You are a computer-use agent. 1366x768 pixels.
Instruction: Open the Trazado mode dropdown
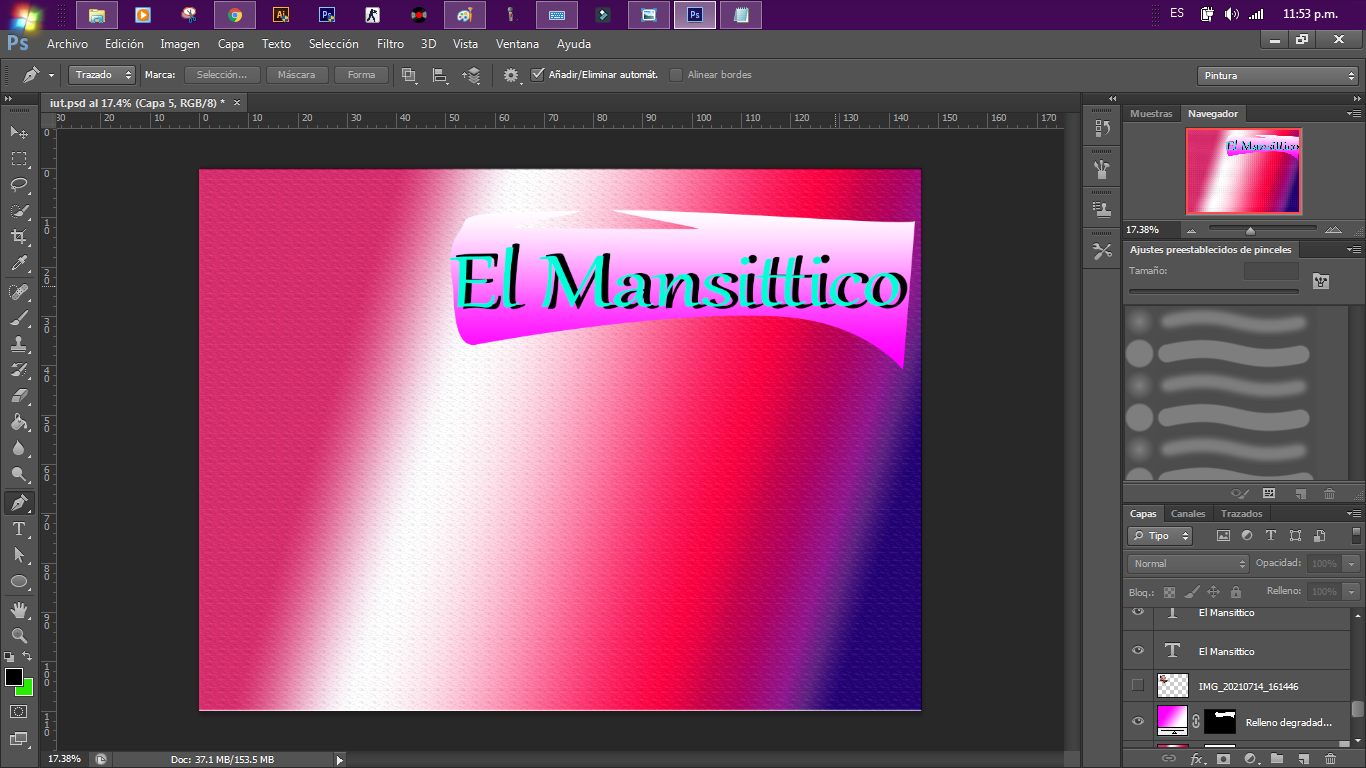pos(102,75)
